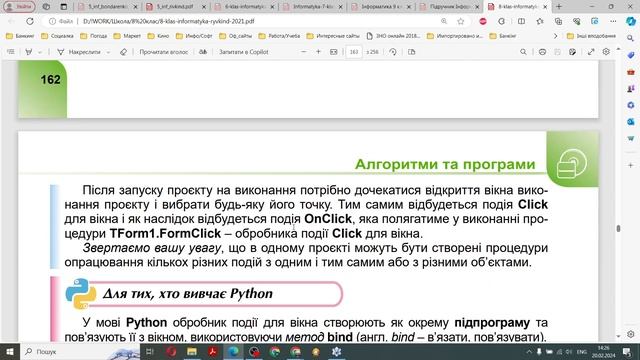
Task: Open the zoom magnifier icon in the address bar
Action: tap(444, 21)
